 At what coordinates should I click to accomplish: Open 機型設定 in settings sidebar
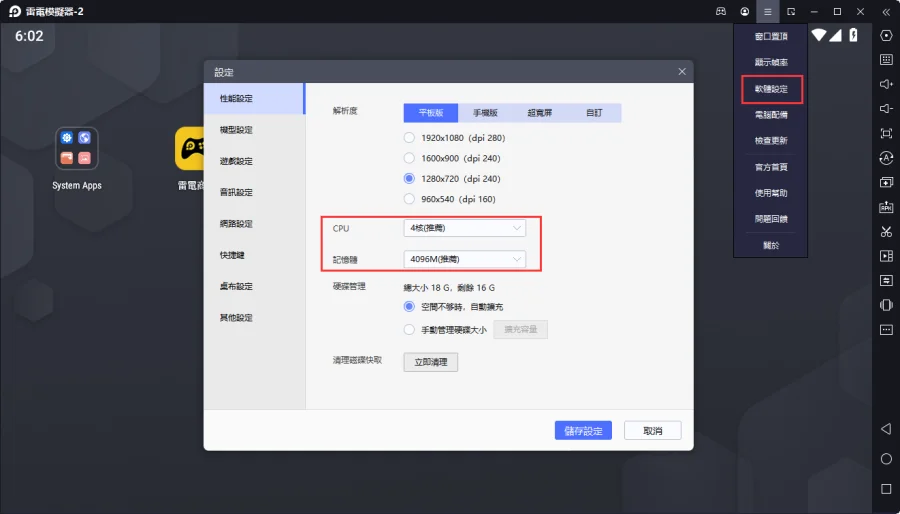pyautogui.click(x=254, y=130)
